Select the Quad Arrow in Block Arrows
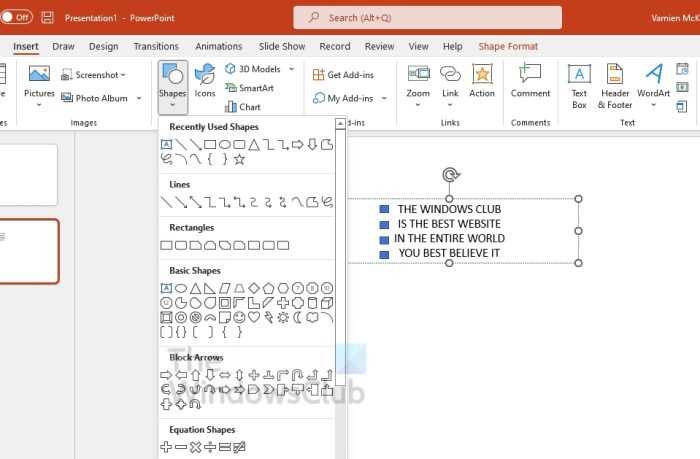 (x=254, y=375)
